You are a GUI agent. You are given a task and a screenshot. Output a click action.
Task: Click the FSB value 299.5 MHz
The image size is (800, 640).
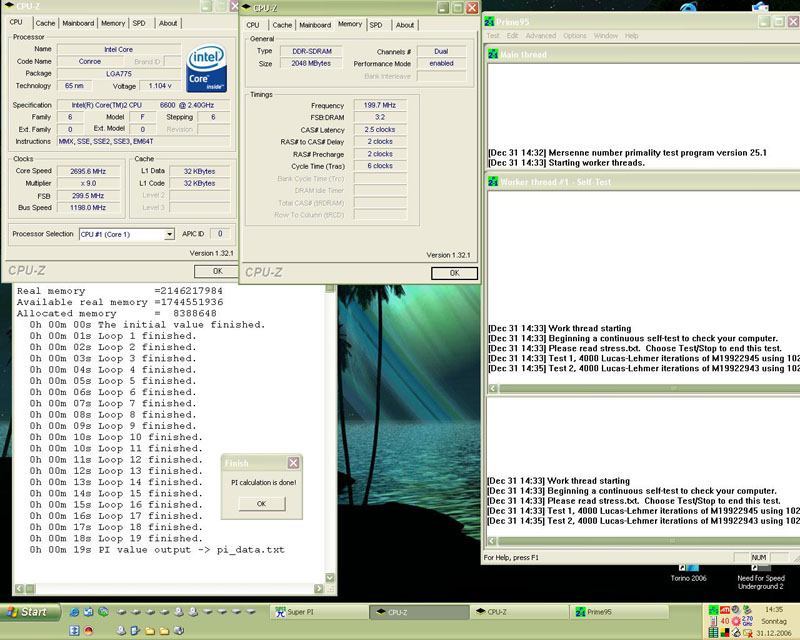tap(88, 195)
